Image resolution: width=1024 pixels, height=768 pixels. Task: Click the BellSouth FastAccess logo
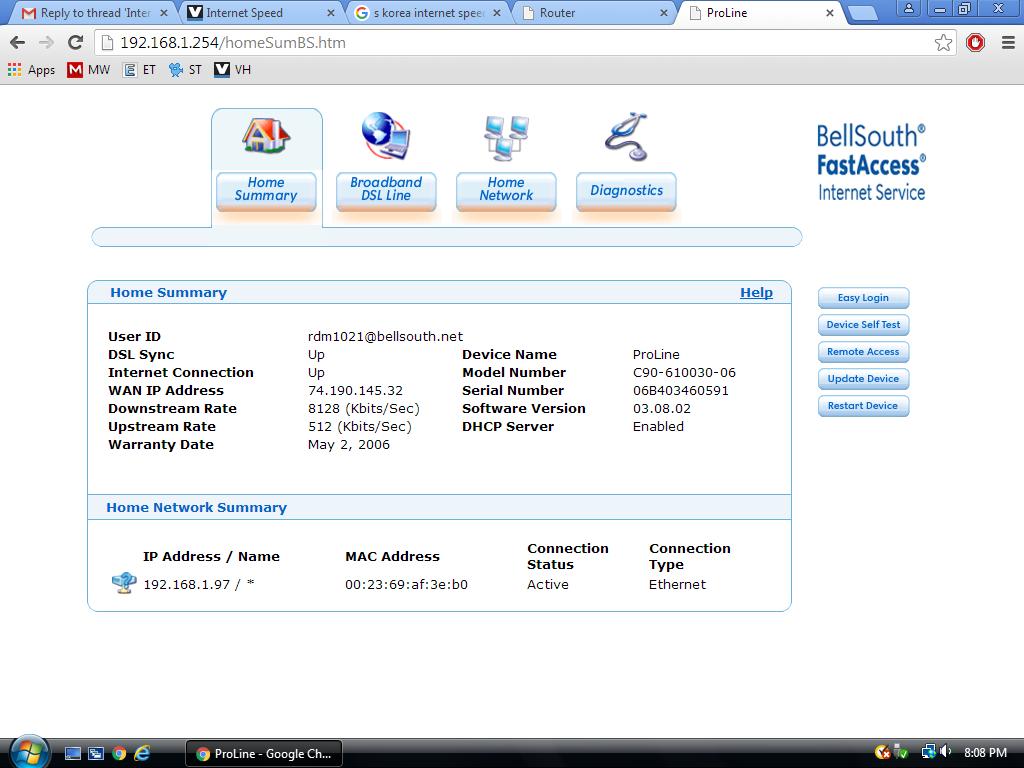[871, 162]
